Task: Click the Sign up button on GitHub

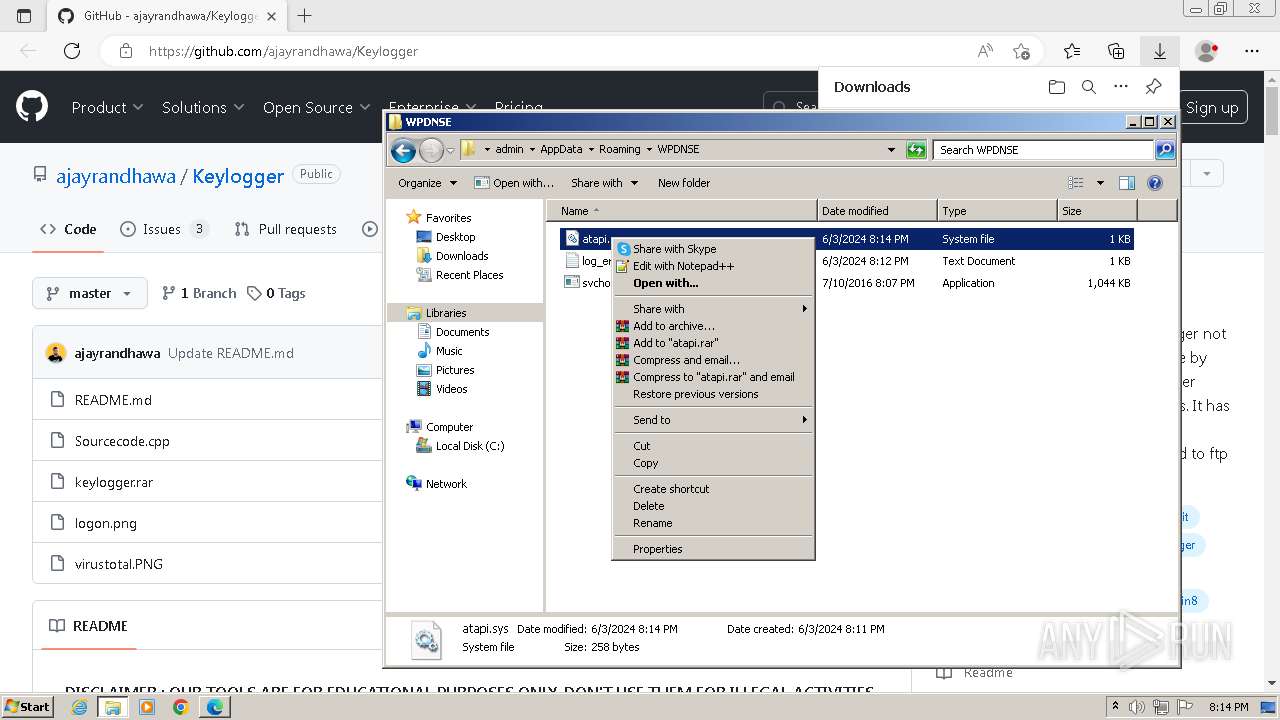Action: 1213,107
